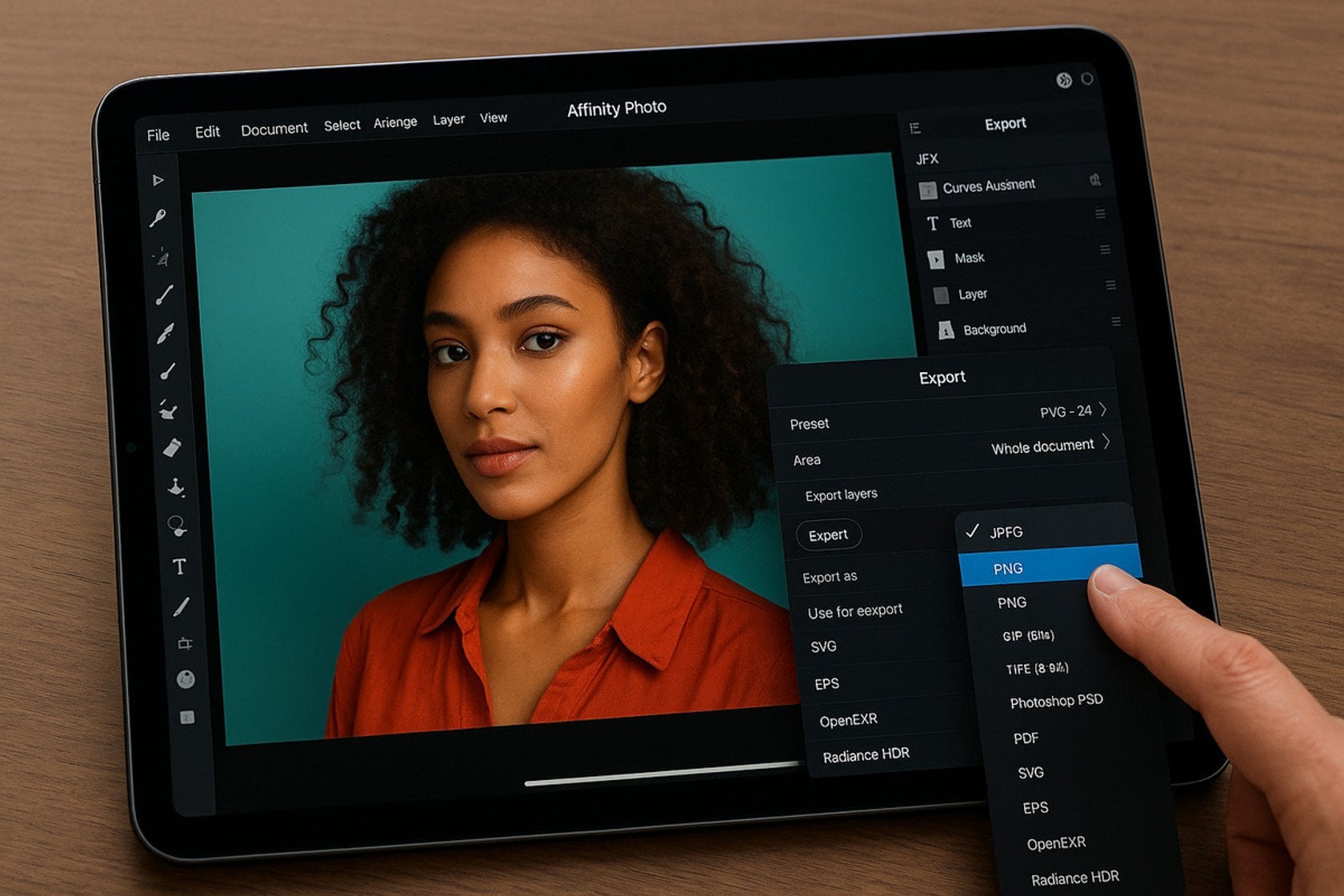Expand the Export panel options list icon
The image size is (1344, 896).
[914, 126]
